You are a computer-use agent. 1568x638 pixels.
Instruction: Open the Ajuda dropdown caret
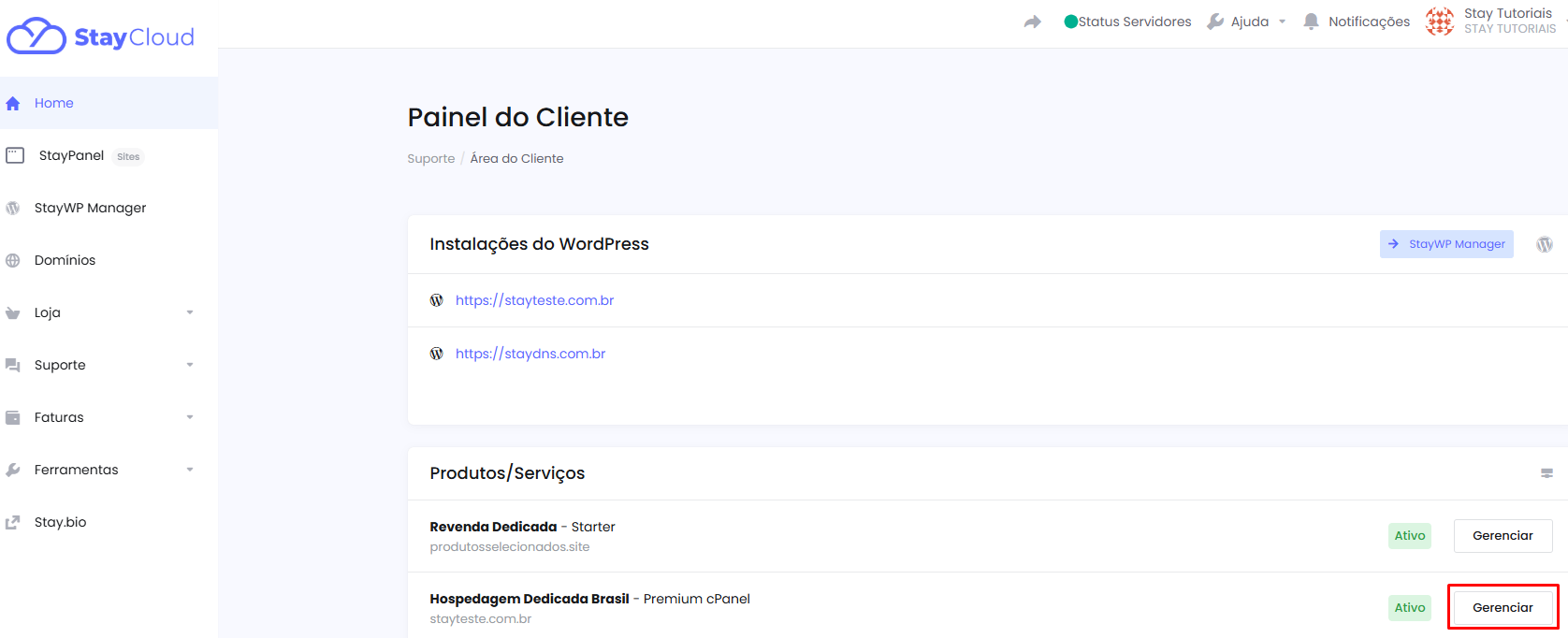1283,22
